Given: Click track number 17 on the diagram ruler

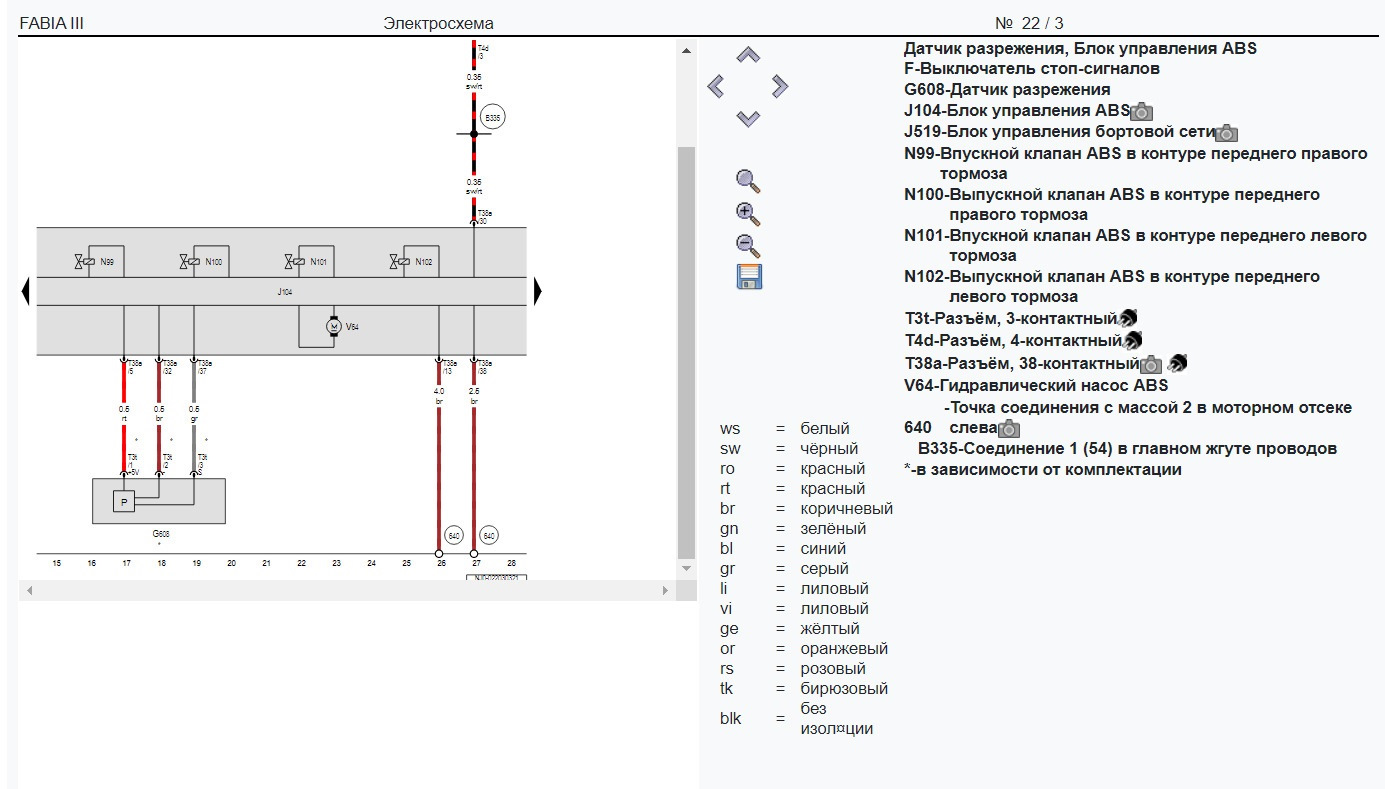Looking at the screenshot, I should pyautogui.click(x=126, y=564).
